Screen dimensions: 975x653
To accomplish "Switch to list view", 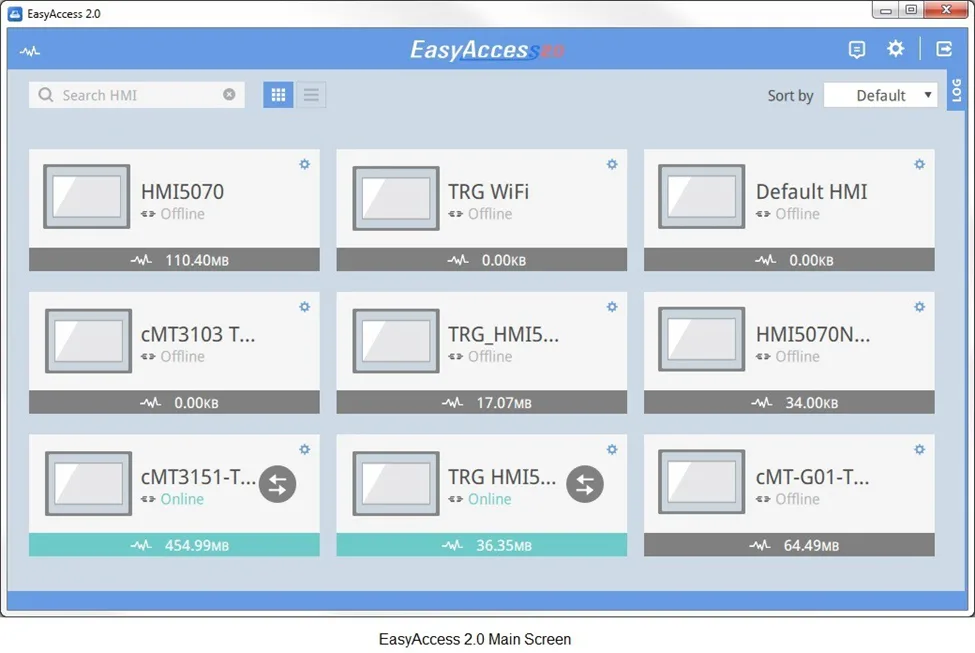I will tap(311, 95).
